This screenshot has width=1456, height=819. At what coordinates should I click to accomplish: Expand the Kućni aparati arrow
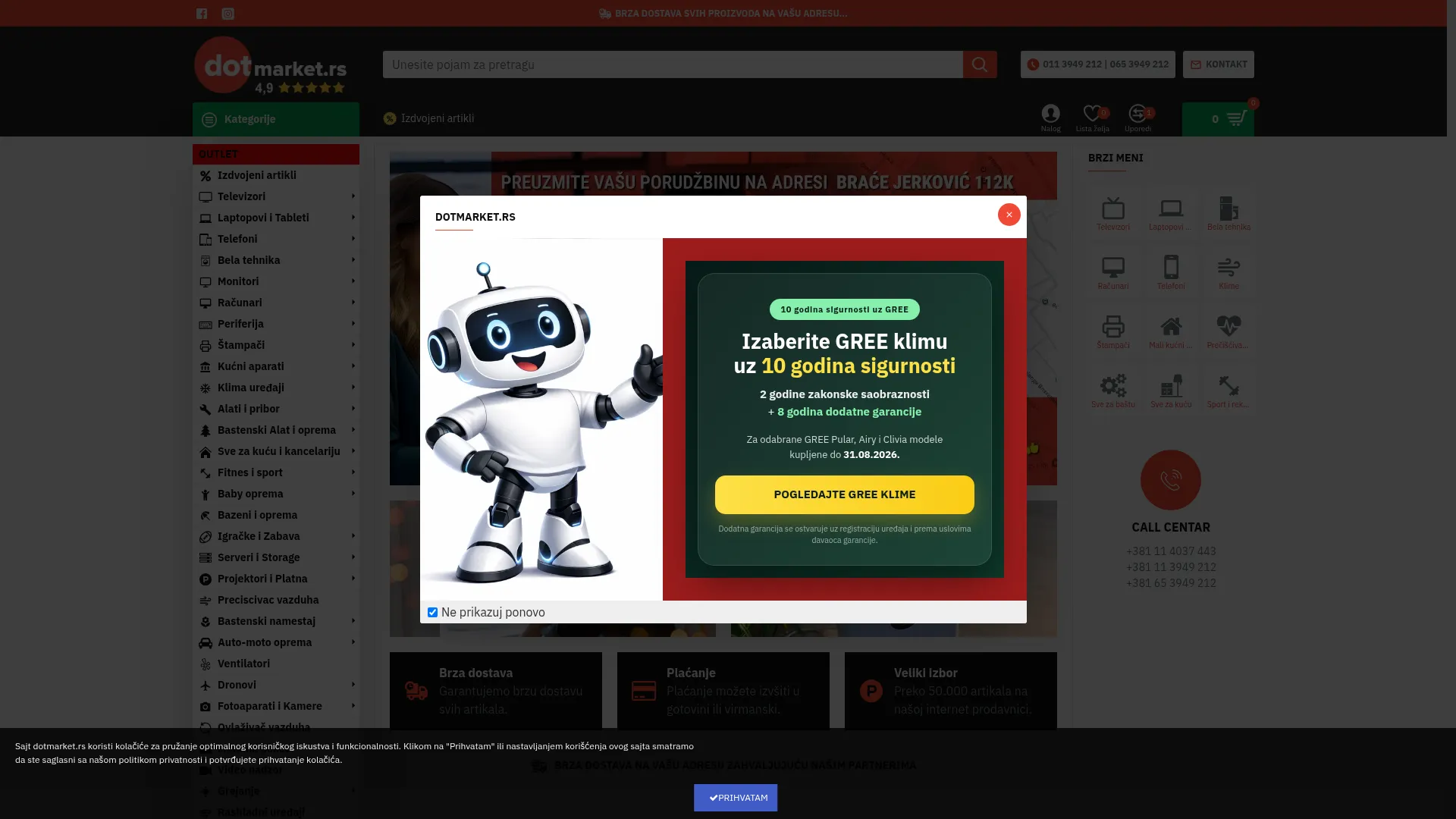[353, 366]
